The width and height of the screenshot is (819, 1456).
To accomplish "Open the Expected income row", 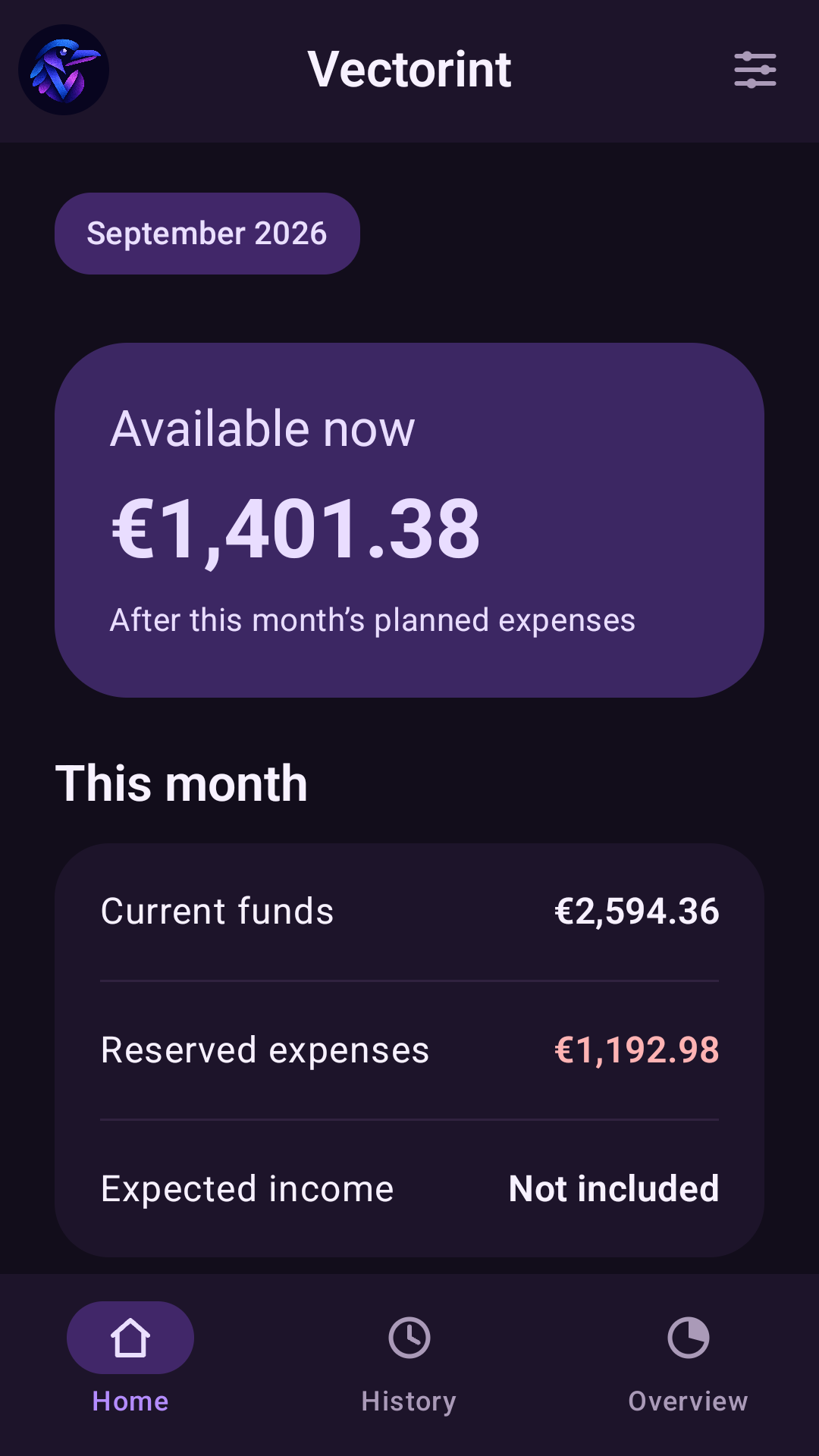I will pos(409,1189).
